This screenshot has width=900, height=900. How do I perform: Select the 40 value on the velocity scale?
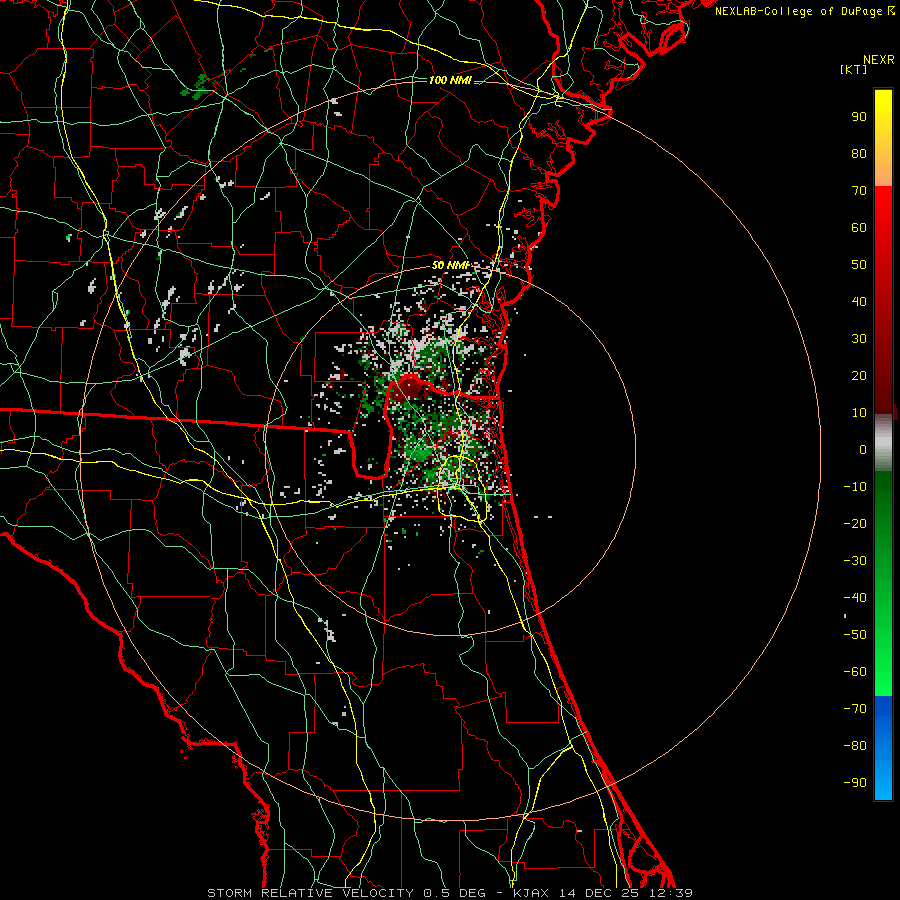[859, 302]
